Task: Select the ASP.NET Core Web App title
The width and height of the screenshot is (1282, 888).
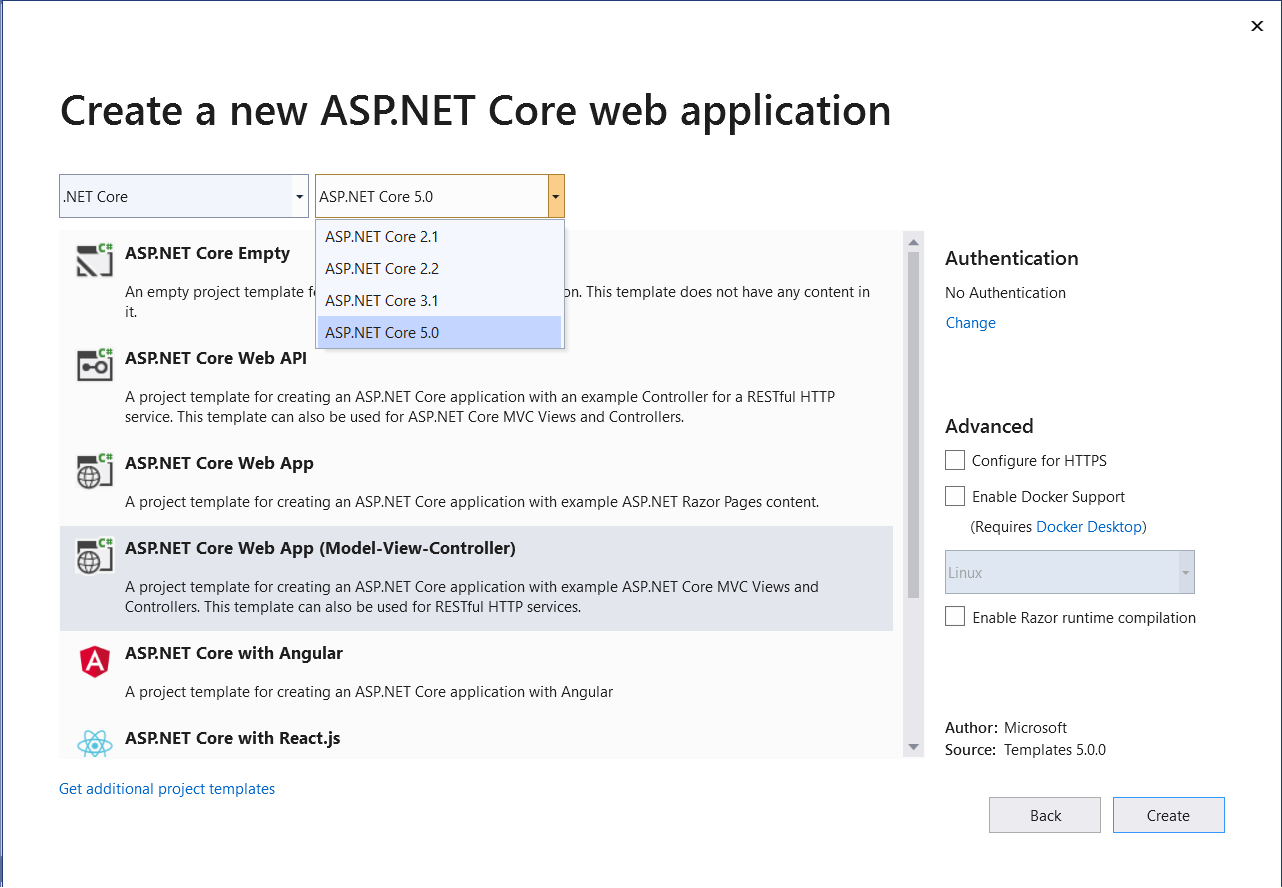Action: (x=219, y=463)
